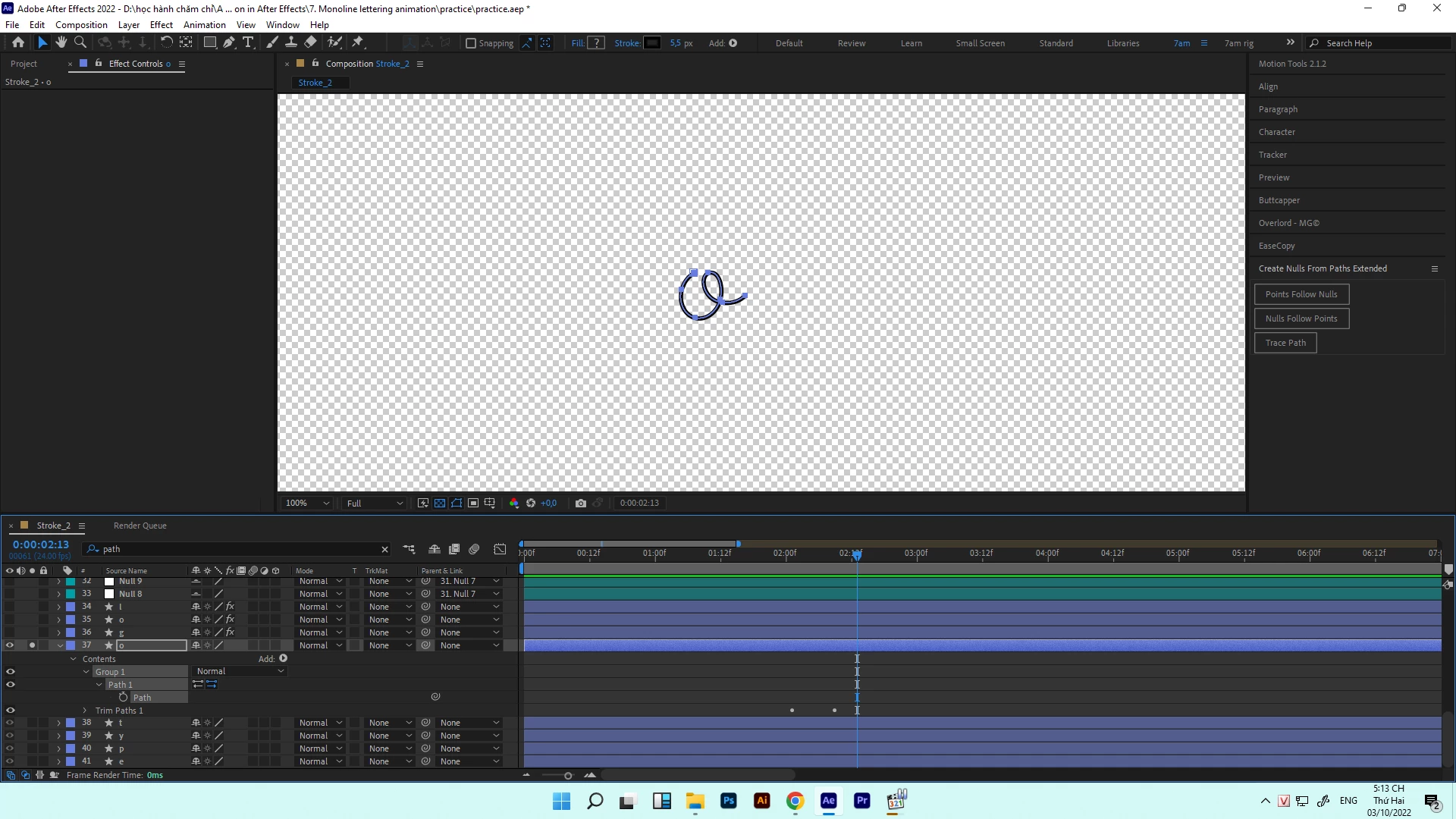Click the Points Follow Nulls button
The height and width of the screenshot is (819, 1456).
[x=1301, y=294]
